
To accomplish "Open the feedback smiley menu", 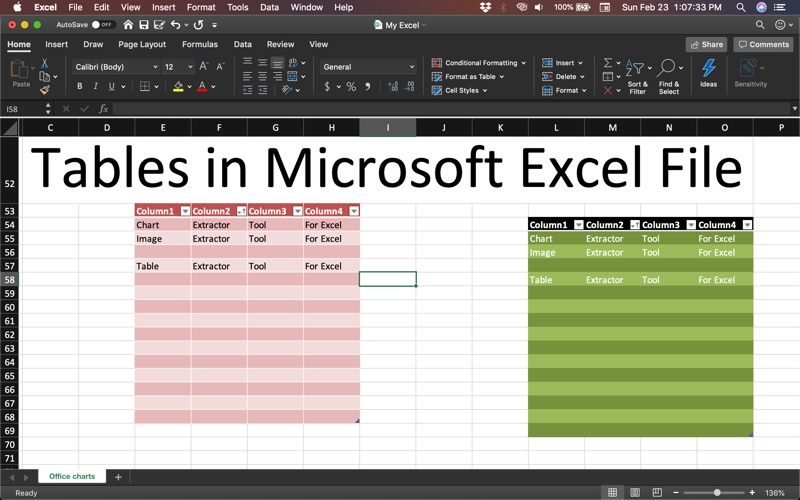I will [782, 24].
